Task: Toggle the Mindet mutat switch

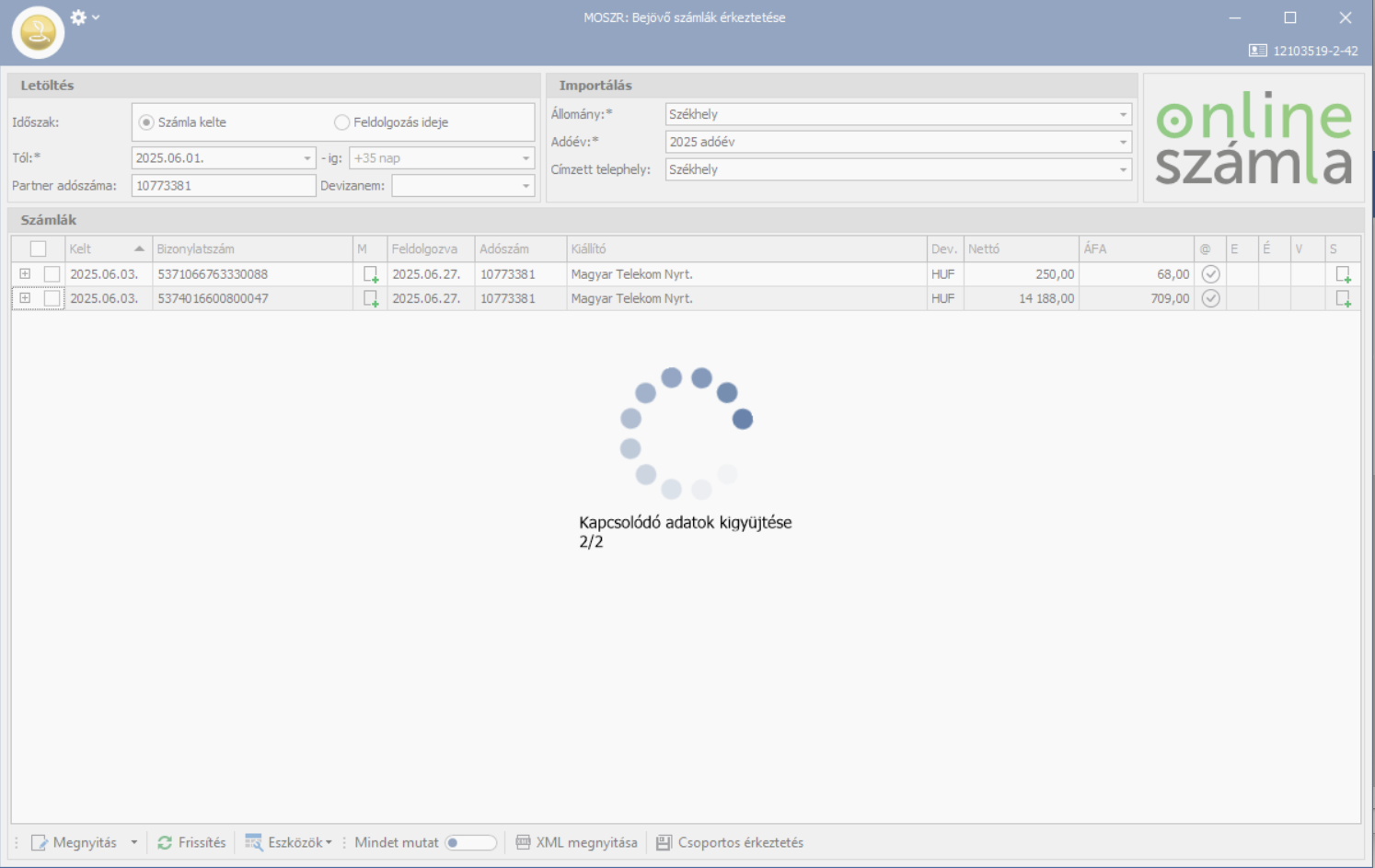Action: tap(470, 842)
